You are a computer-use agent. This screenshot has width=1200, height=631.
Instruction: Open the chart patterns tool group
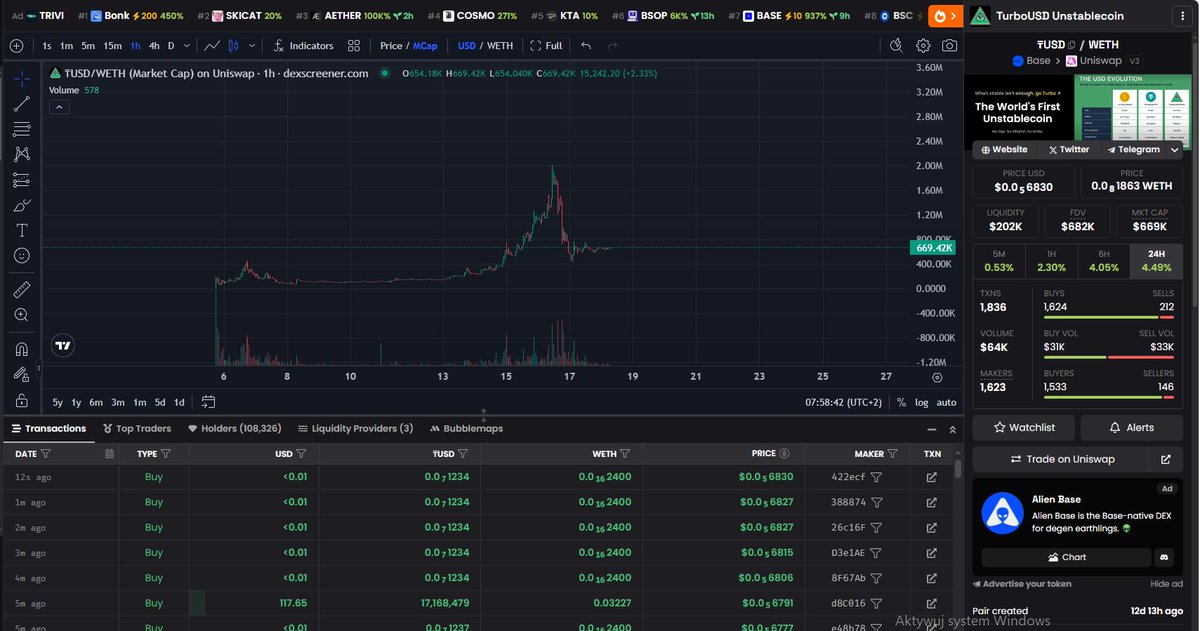(21, 154)
